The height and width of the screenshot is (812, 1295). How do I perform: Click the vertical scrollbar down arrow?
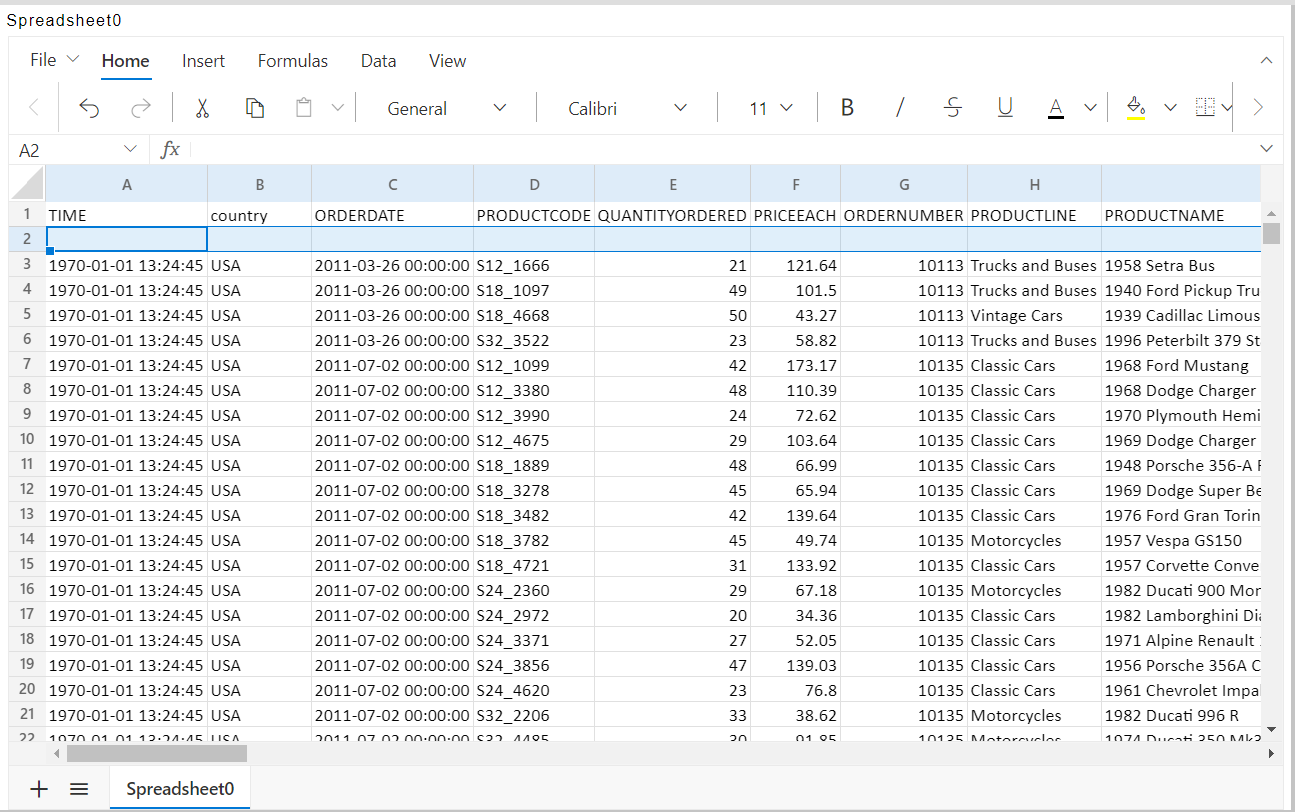click(x=1271, y=729)
